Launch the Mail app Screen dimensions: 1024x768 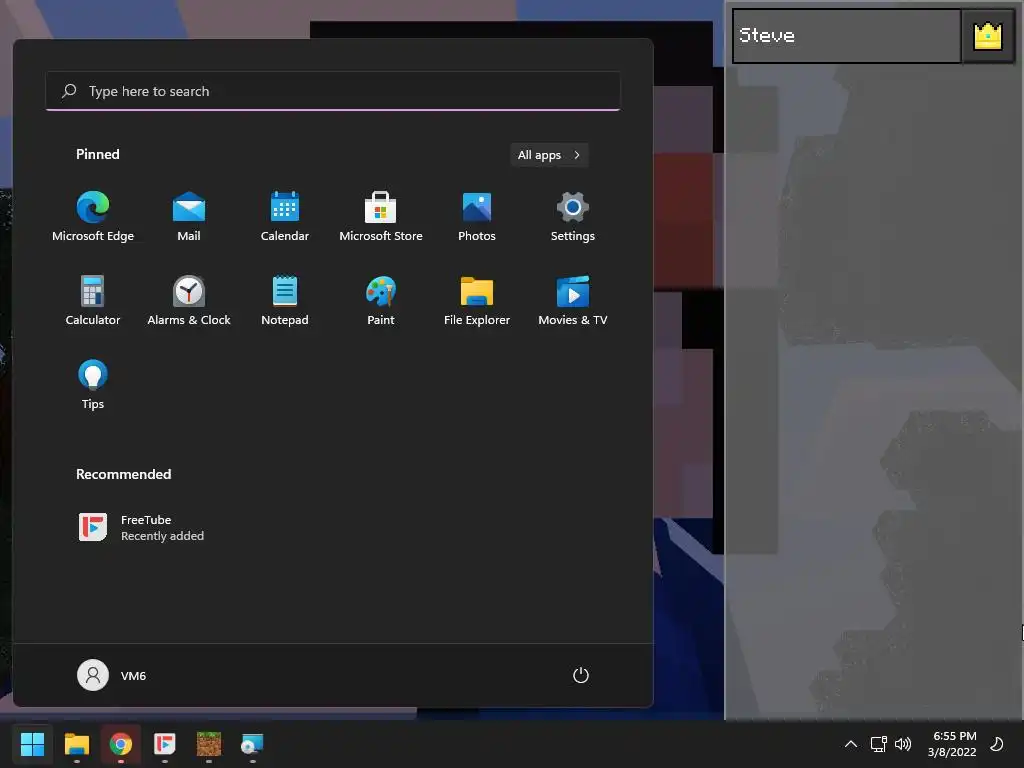189,217
